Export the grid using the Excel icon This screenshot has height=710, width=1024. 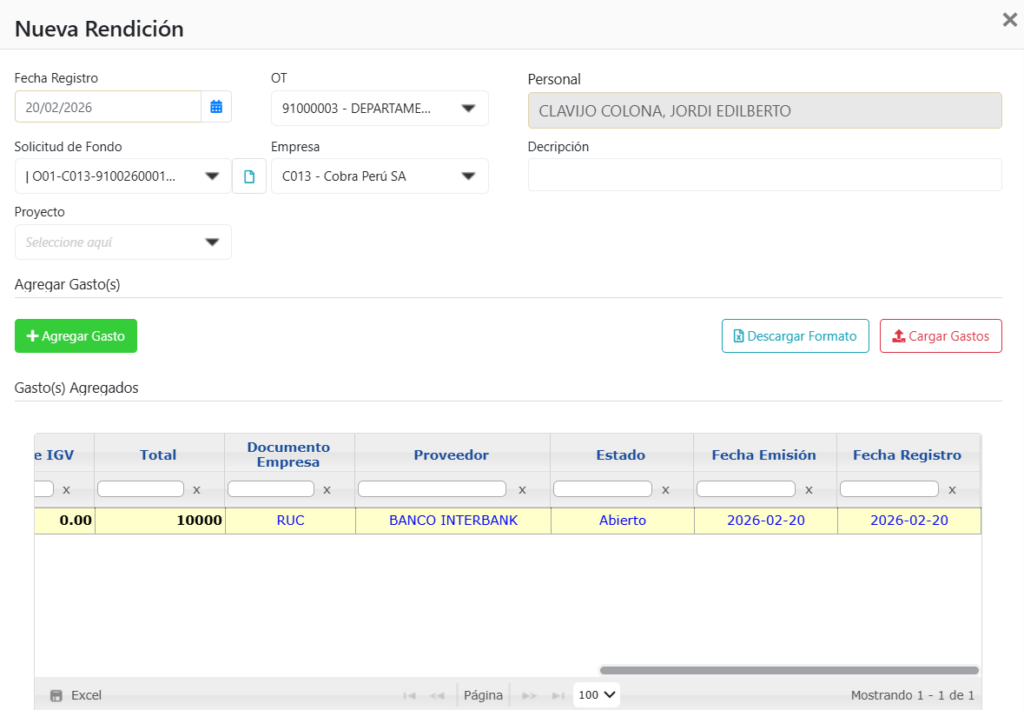point(57,695)
